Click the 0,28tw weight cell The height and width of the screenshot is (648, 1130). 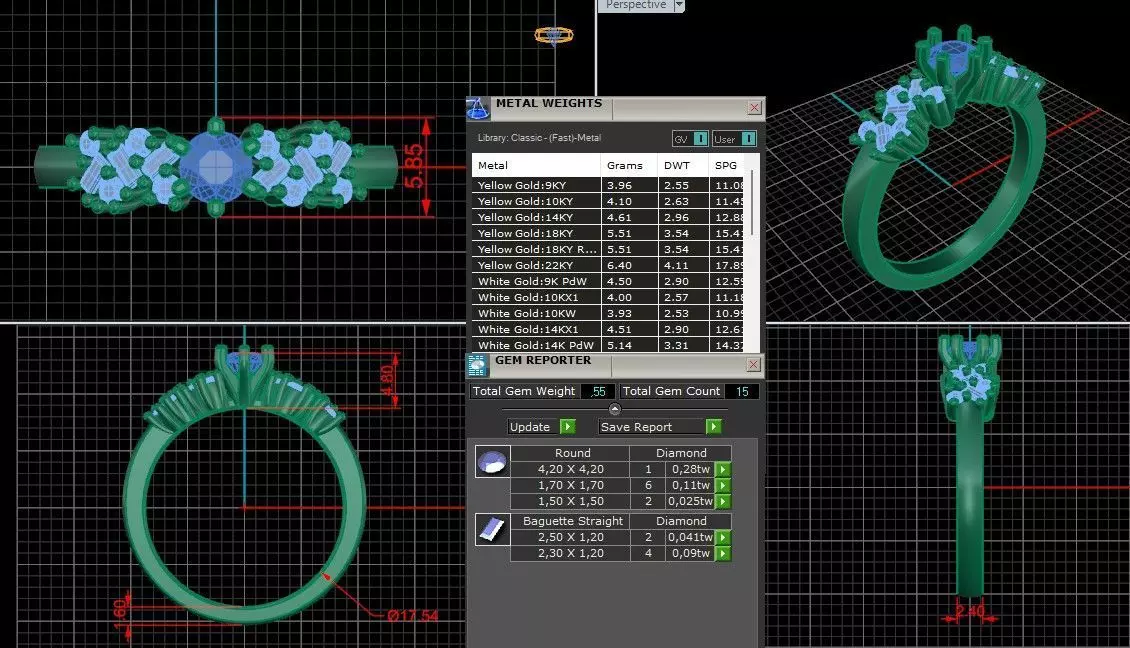pos(690,469)
